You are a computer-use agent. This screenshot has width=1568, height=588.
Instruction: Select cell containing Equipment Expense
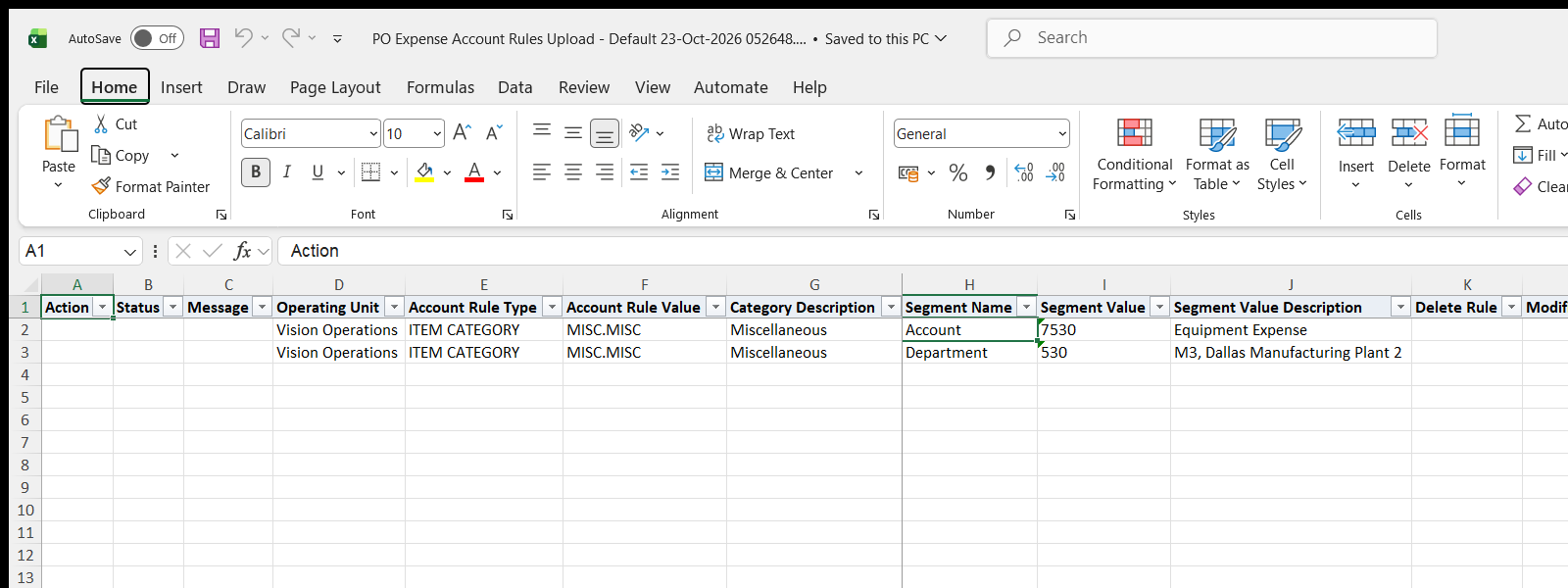coord(1291,330)
